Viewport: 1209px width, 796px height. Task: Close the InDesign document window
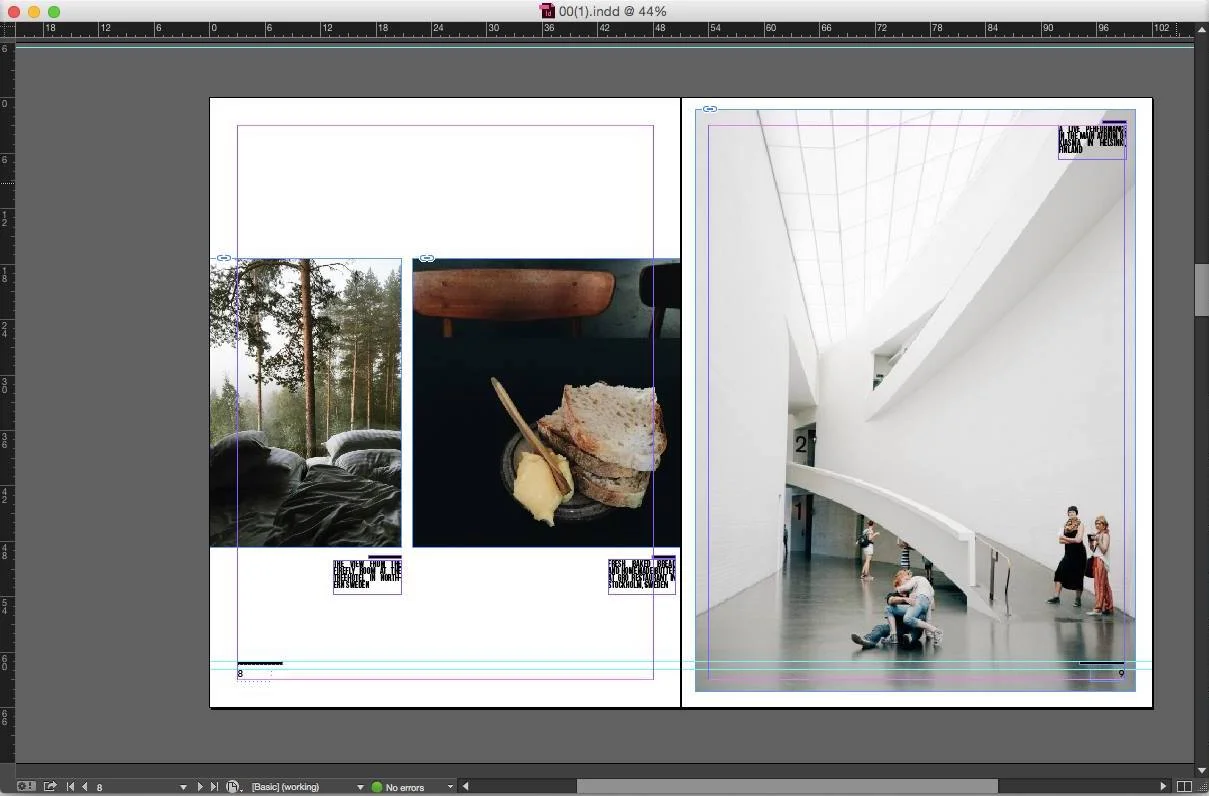pyautogui.click(x=14, y=11)
